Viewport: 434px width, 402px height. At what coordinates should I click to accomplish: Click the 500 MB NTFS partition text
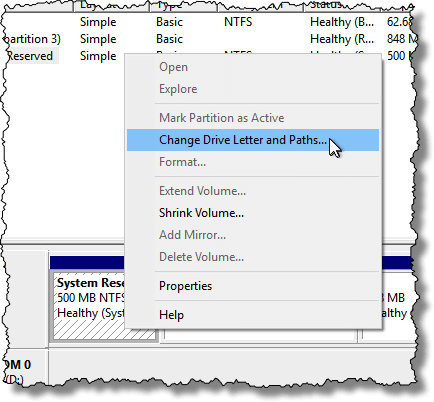point(91,298)
